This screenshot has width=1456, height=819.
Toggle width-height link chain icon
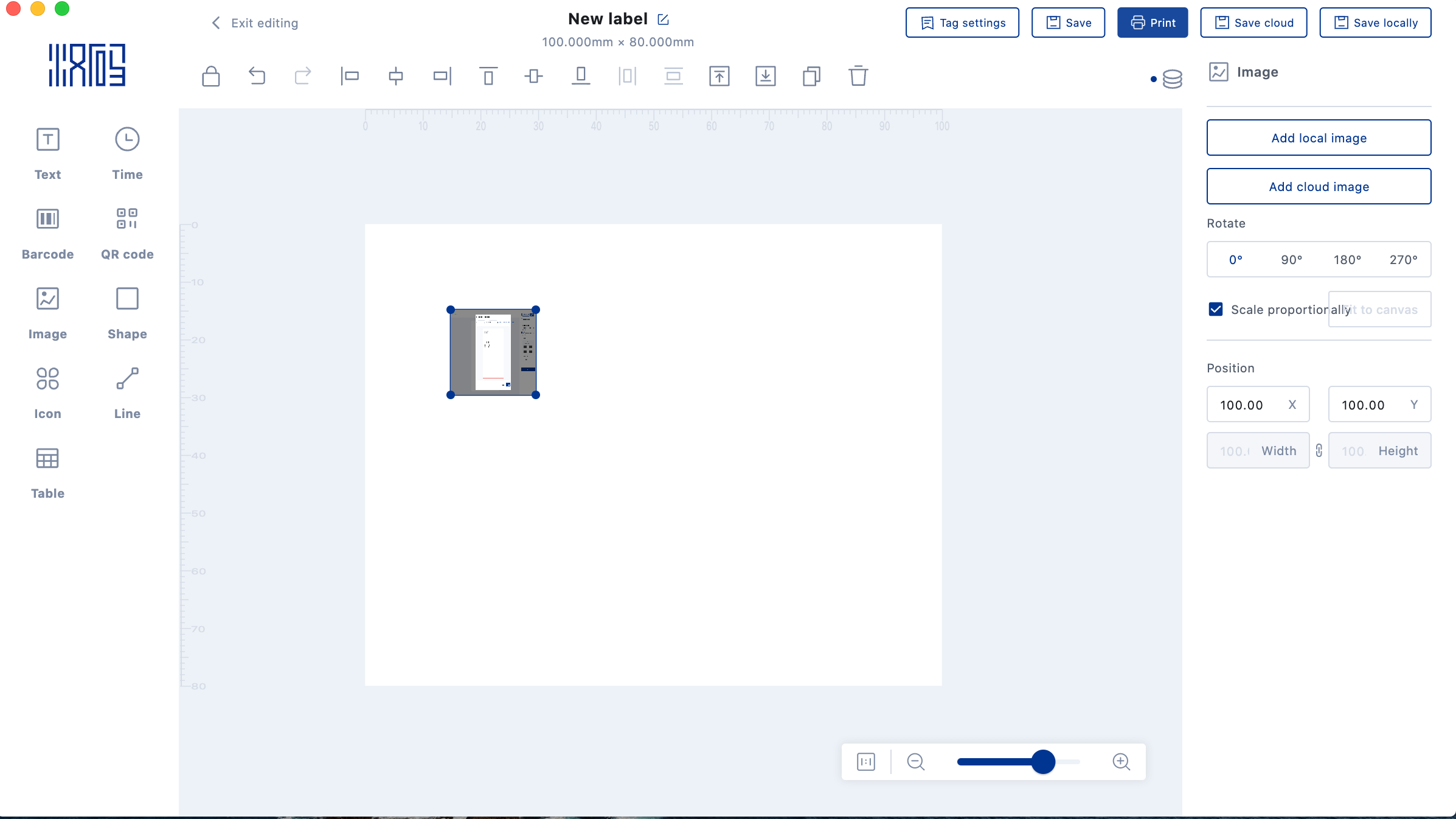[x=1319, y=450]
